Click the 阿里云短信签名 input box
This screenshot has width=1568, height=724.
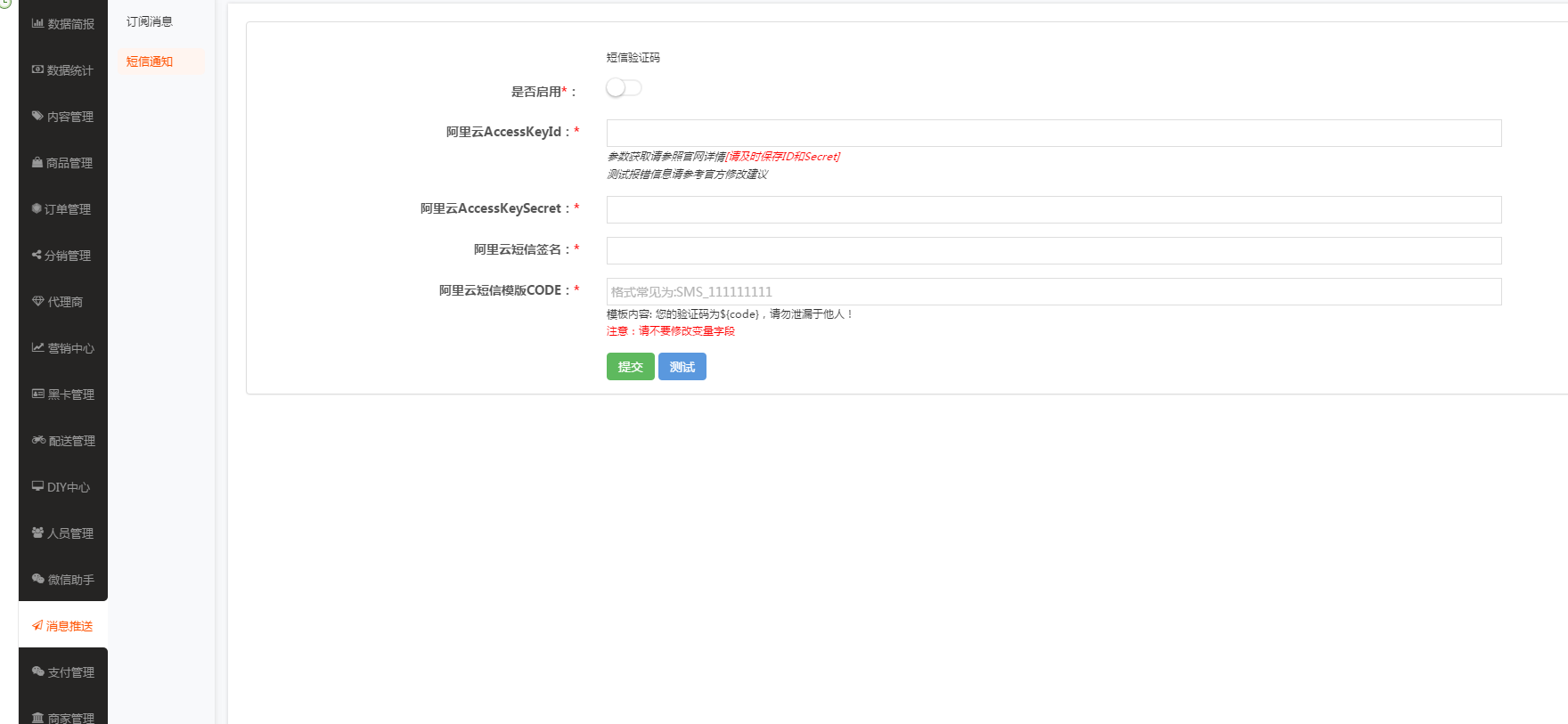1053,251
